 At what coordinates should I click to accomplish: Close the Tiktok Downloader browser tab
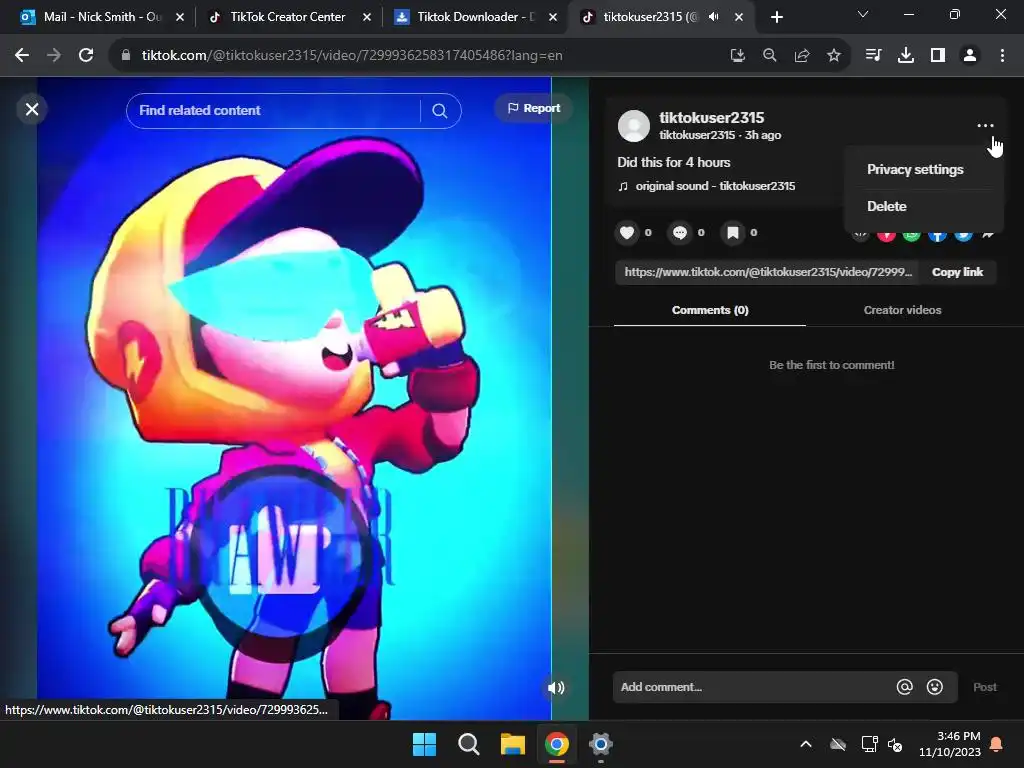[553, 17]
